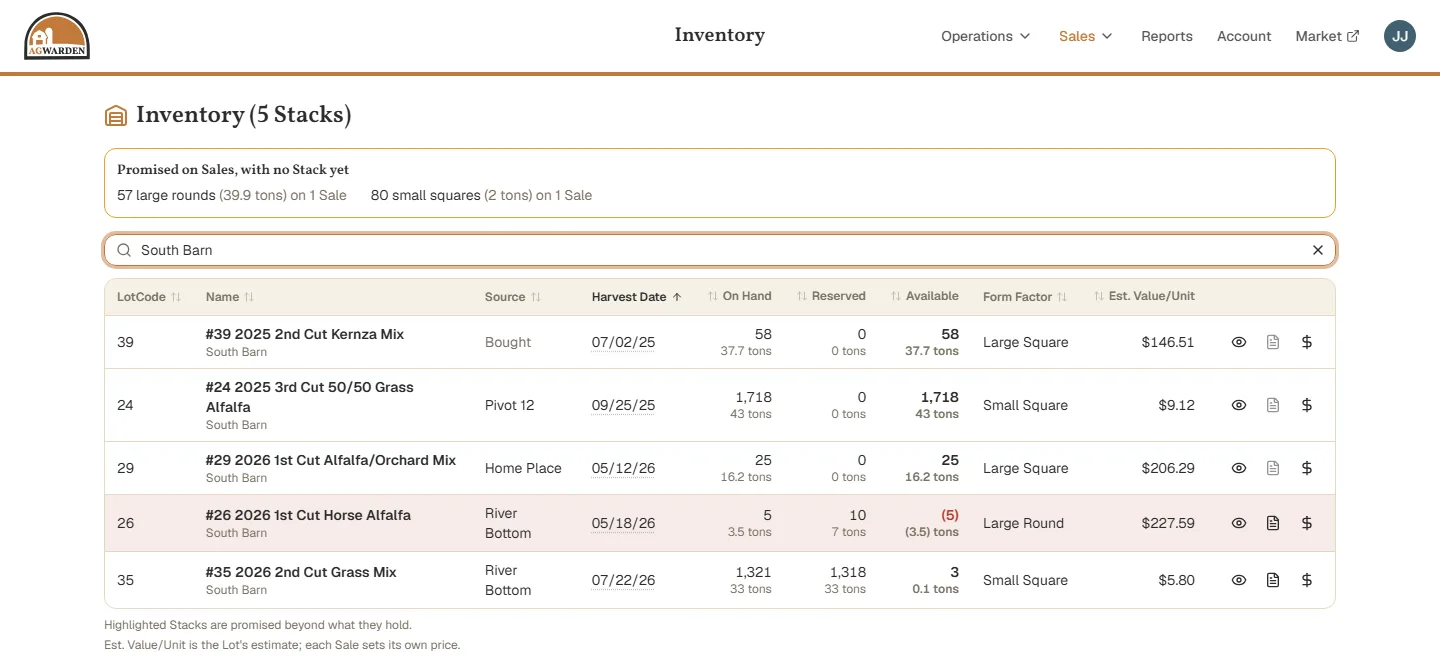
Task: Click dollar sign icon for lot 24
Action: pos(1306,405)
